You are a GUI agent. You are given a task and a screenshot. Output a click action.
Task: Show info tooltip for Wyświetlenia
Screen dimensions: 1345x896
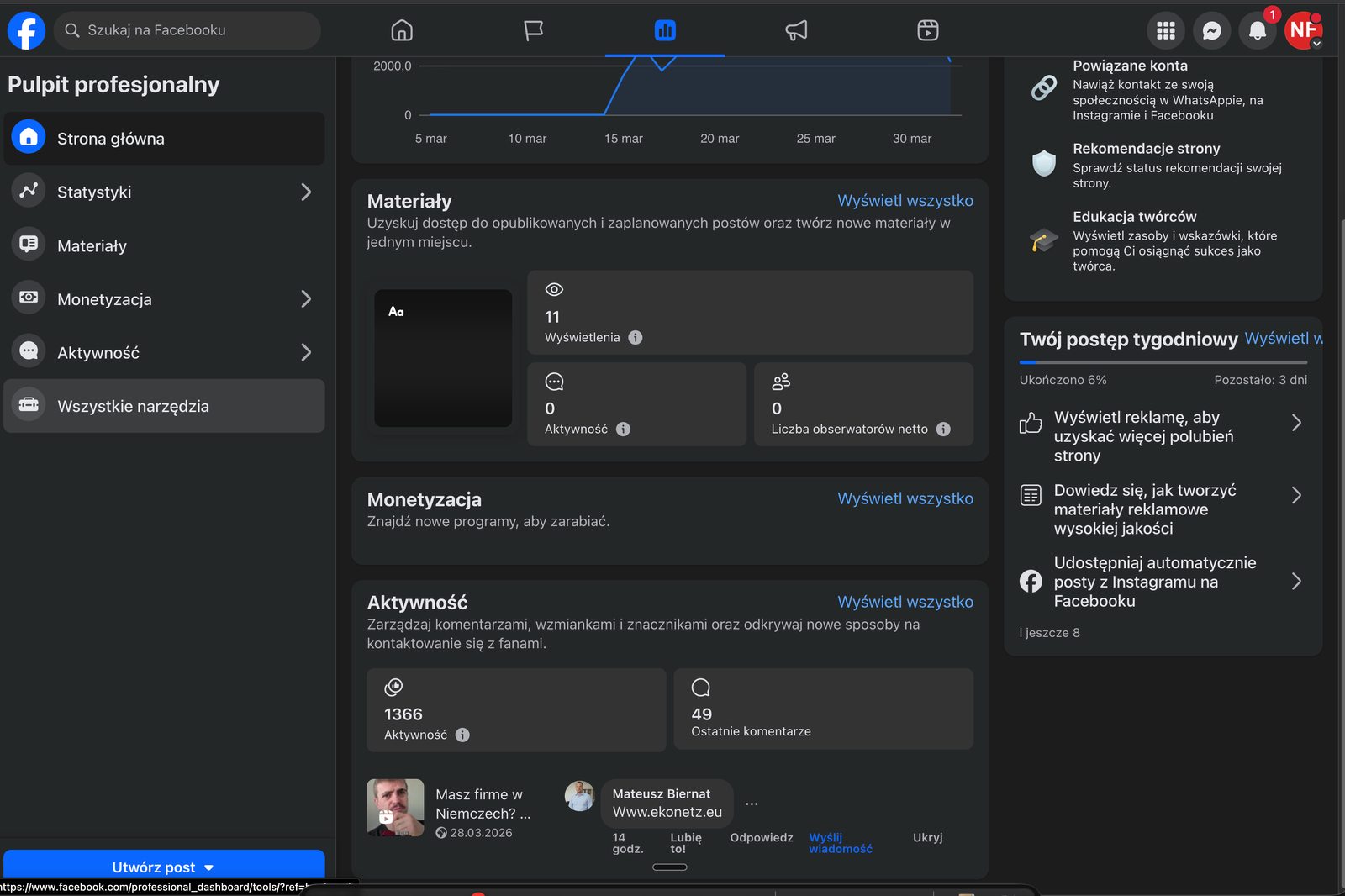point(636,338)
